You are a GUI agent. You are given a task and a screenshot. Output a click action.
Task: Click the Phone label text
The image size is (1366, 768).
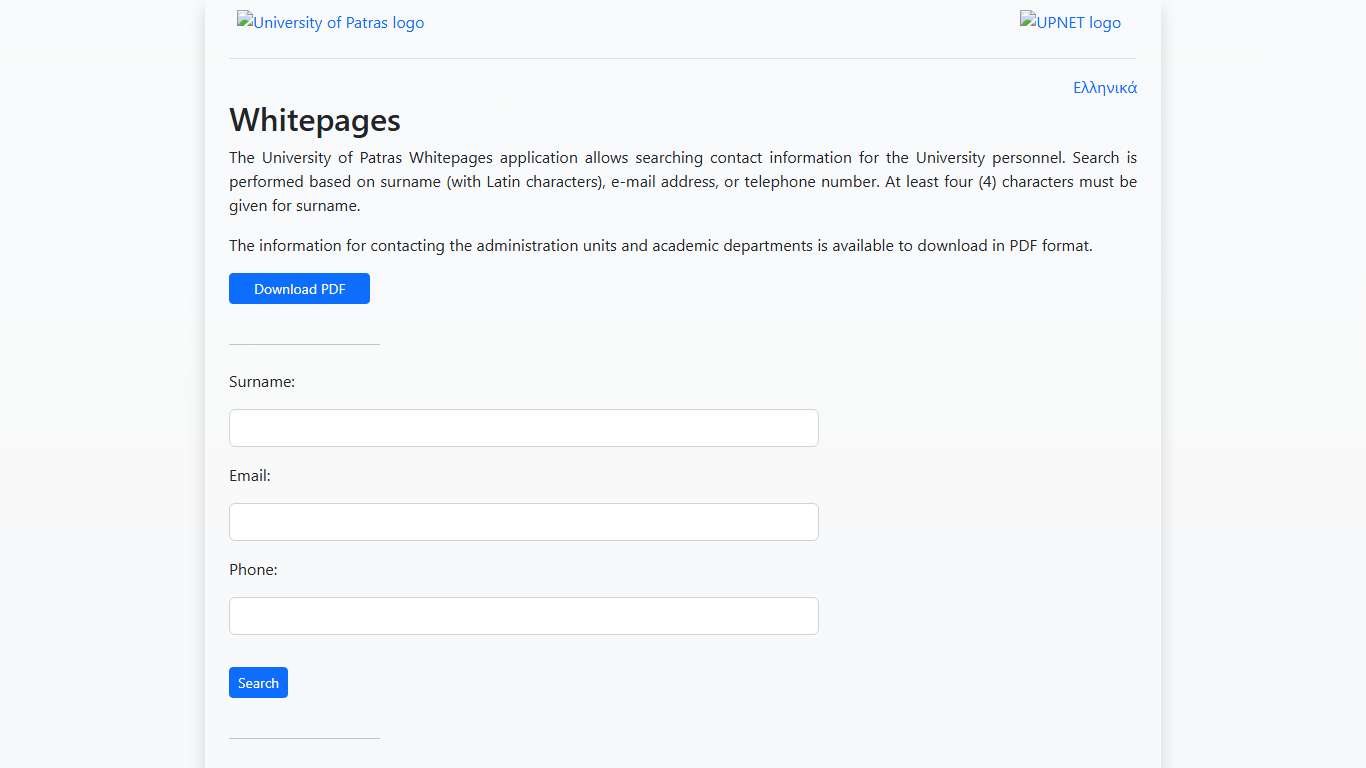pyautogui.click(x=253, y=569)
